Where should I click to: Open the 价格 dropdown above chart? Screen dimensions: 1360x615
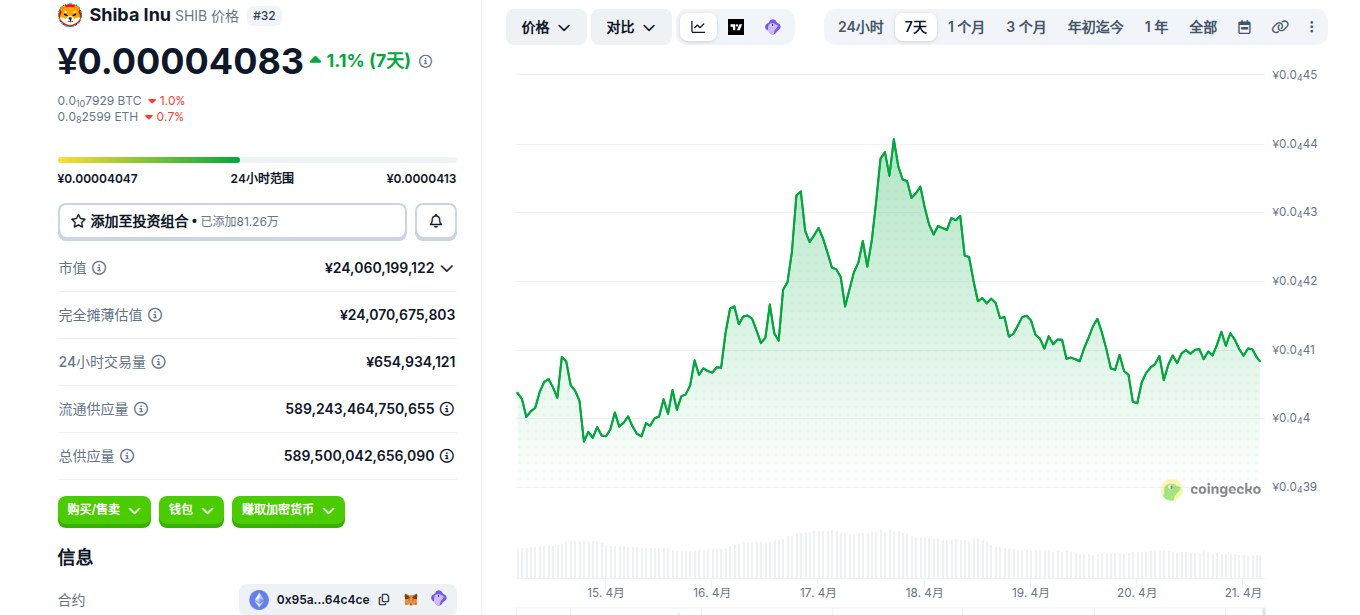(546, 27)
